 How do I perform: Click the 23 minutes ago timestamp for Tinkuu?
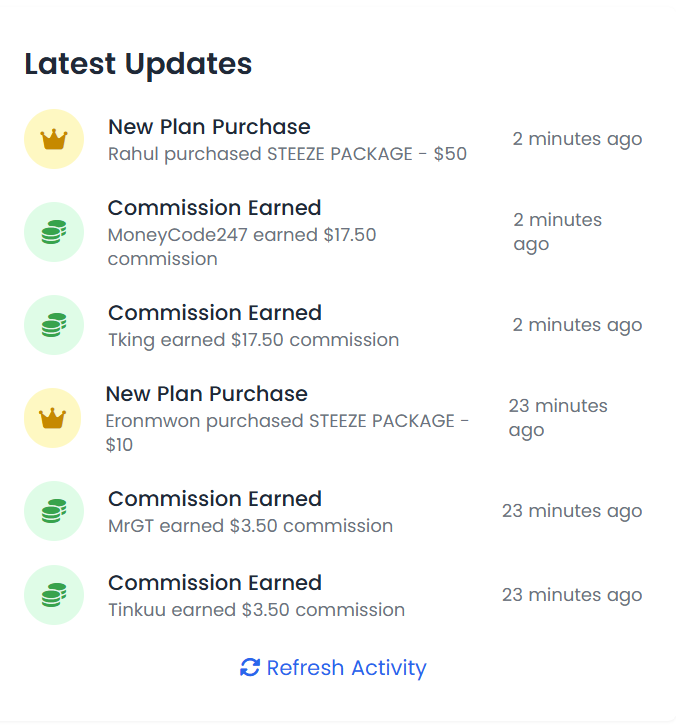coord(571,595)
